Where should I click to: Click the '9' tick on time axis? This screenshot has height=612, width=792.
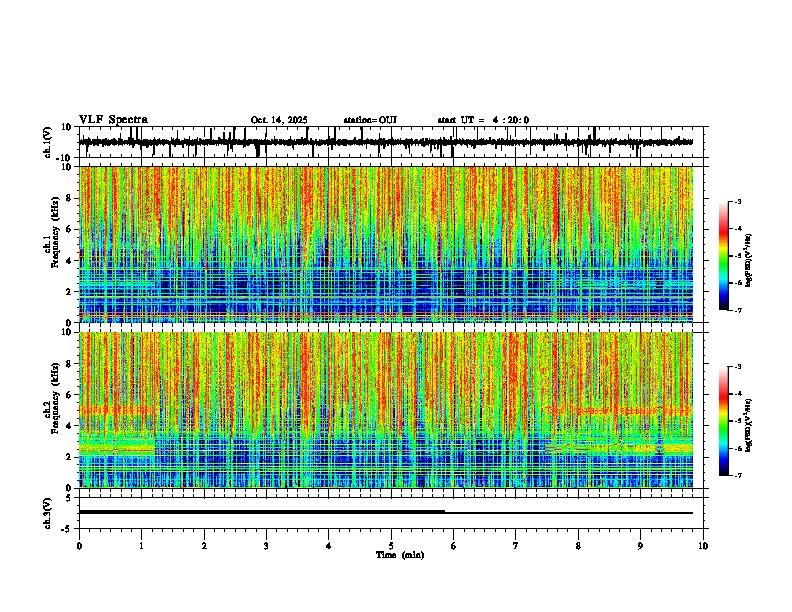point(640,546)
